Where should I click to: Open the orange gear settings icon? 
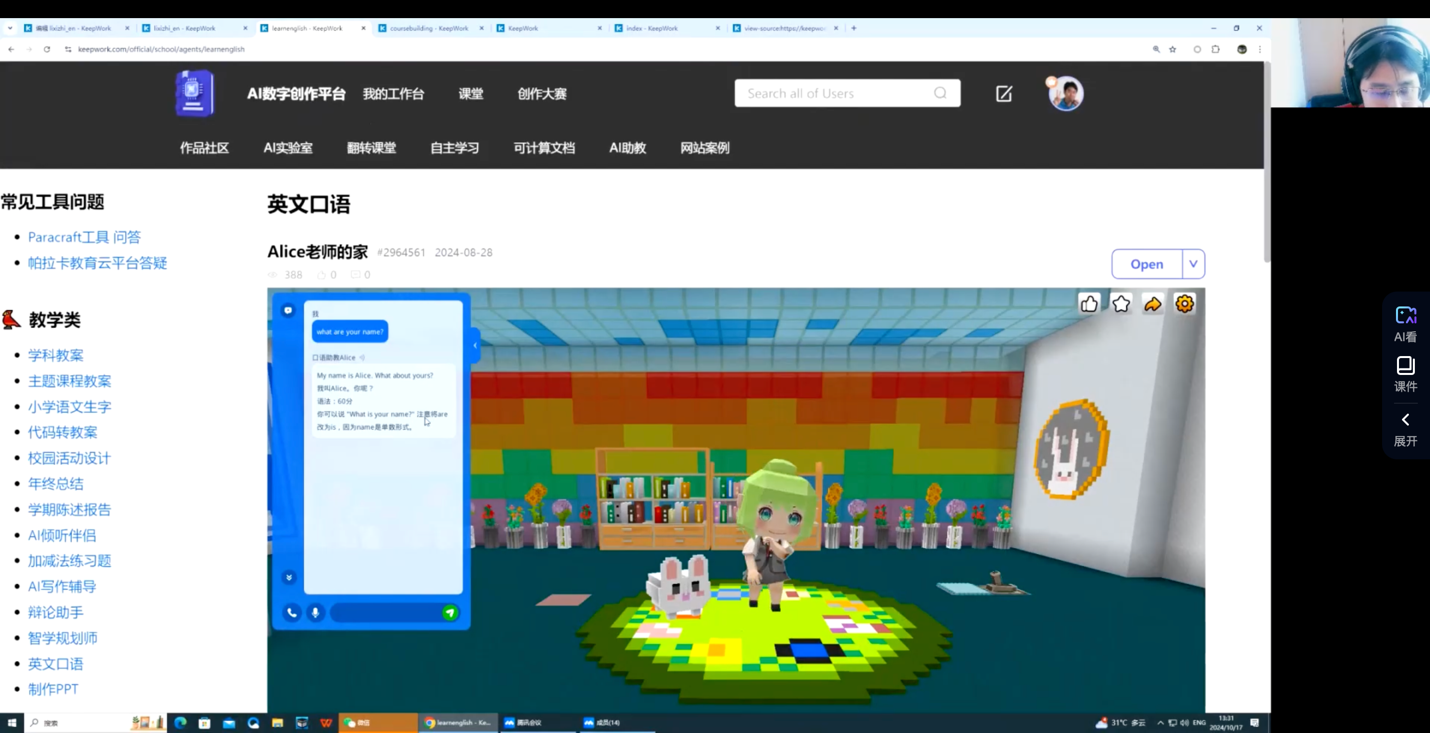pyautogui.click(x=1185, y=304)
